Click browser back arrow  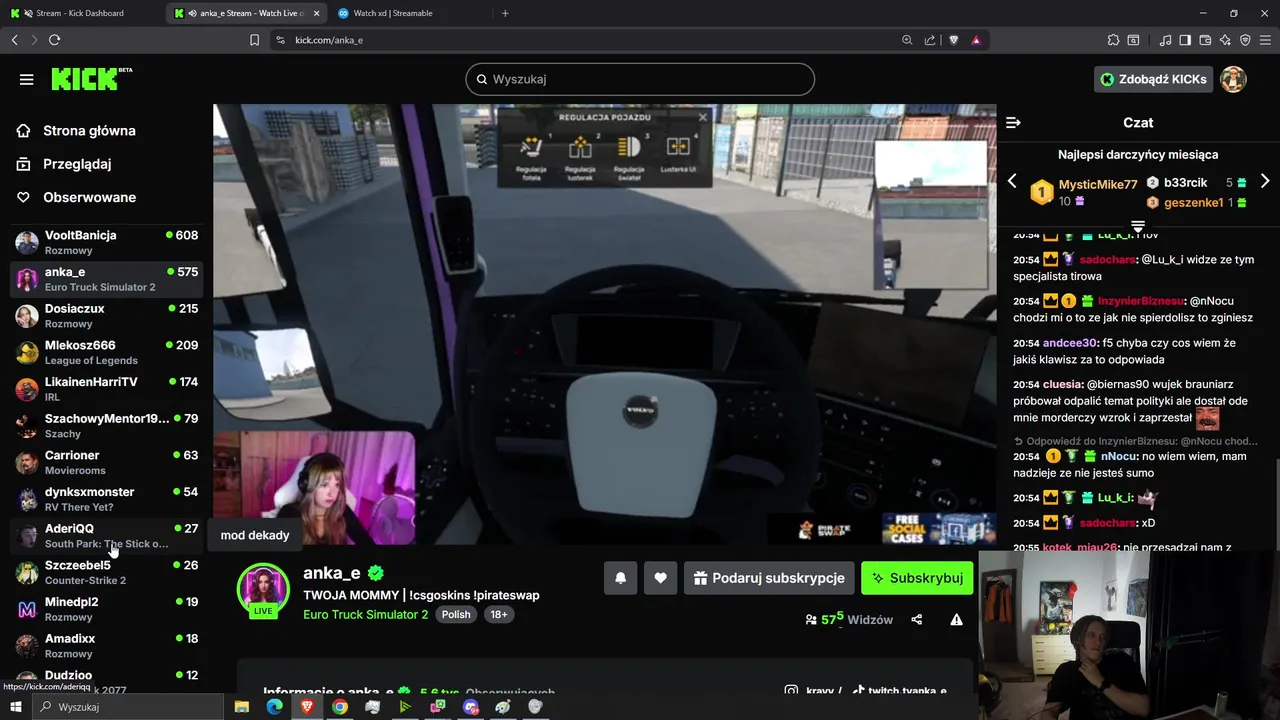pos(15,40)
